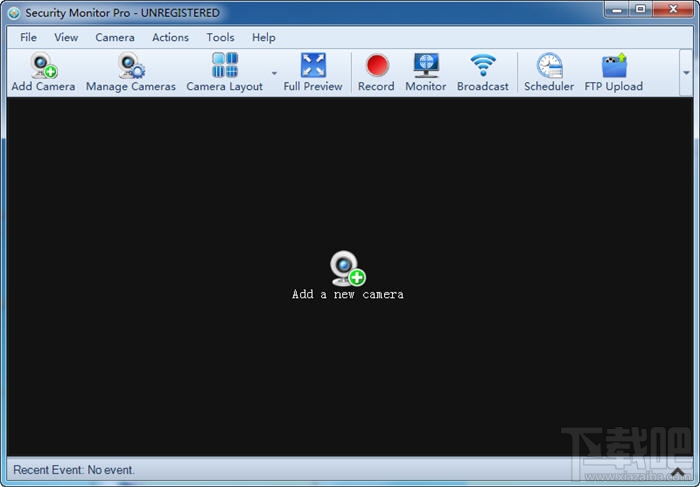
Task: Close the Security Monitor Pro window
Action: [x=673, y=9]
